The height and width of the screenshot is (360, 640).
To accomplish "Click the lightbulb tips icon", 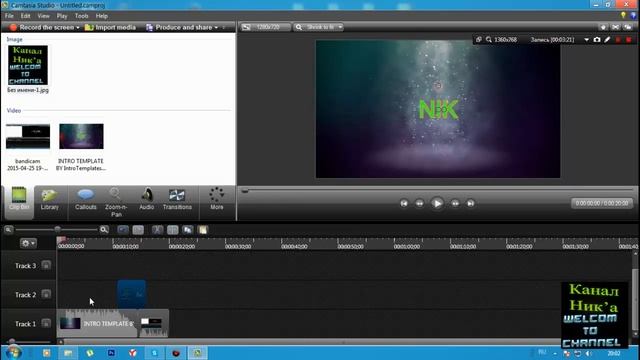I will pyautogui.click(x=623, y=16).
